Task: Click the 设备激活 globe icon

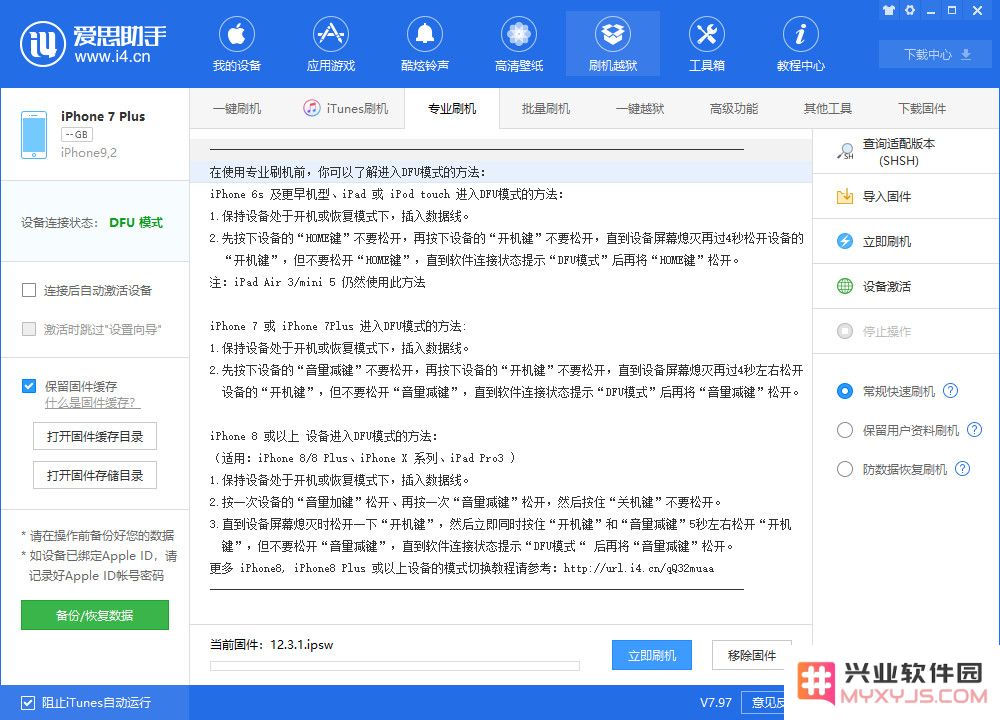Action: tap(845, 286)
